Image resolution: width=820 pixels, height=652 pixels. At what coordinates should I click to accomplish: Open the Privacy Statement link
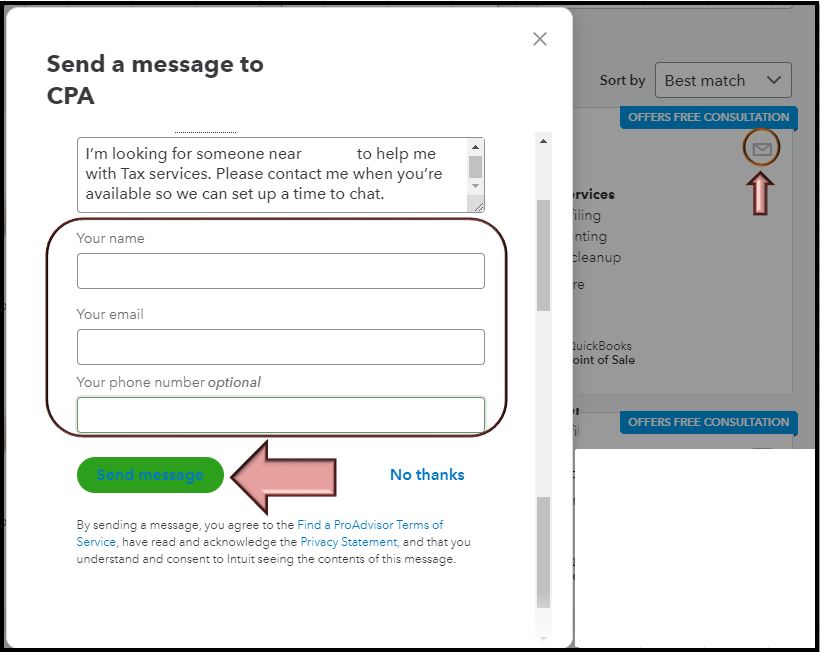[x=349, y=542]
